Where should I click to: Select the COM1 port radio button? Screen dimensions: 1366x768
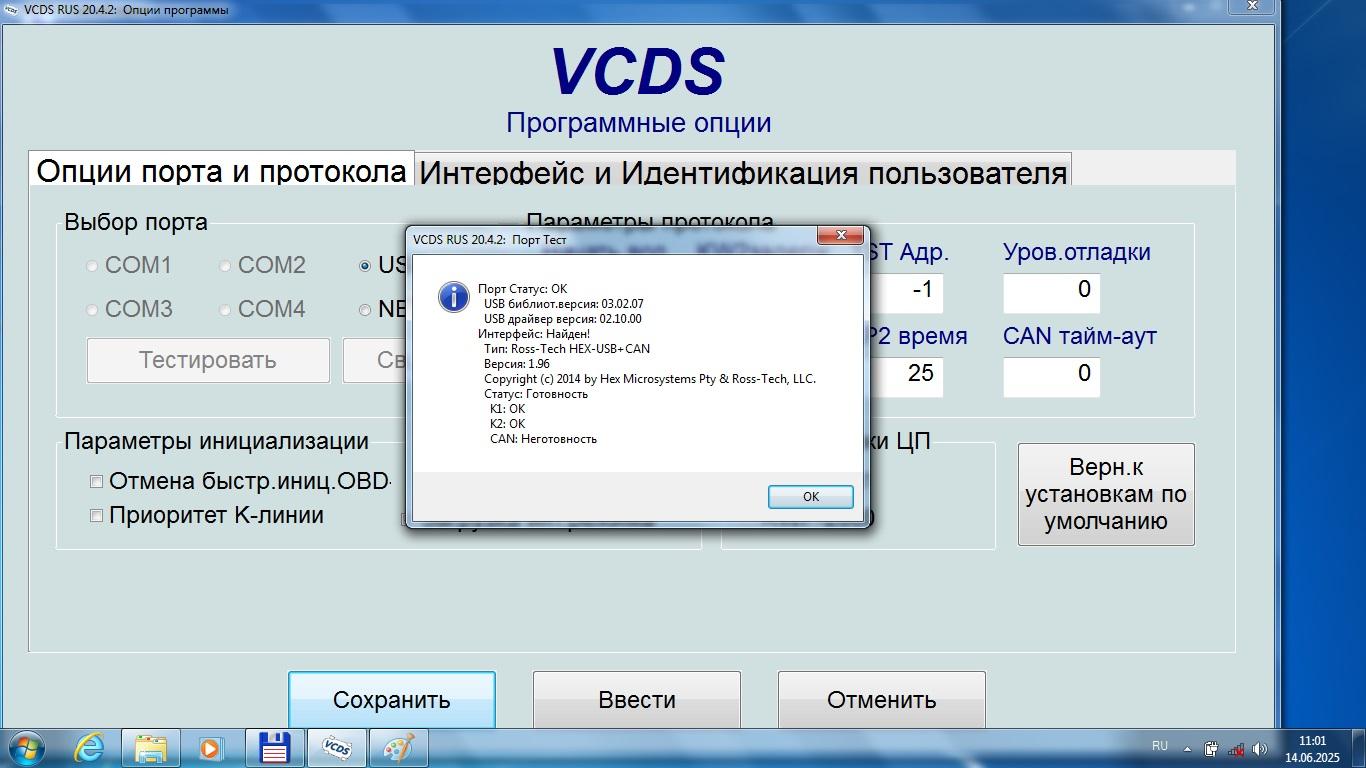coord(93,266)
